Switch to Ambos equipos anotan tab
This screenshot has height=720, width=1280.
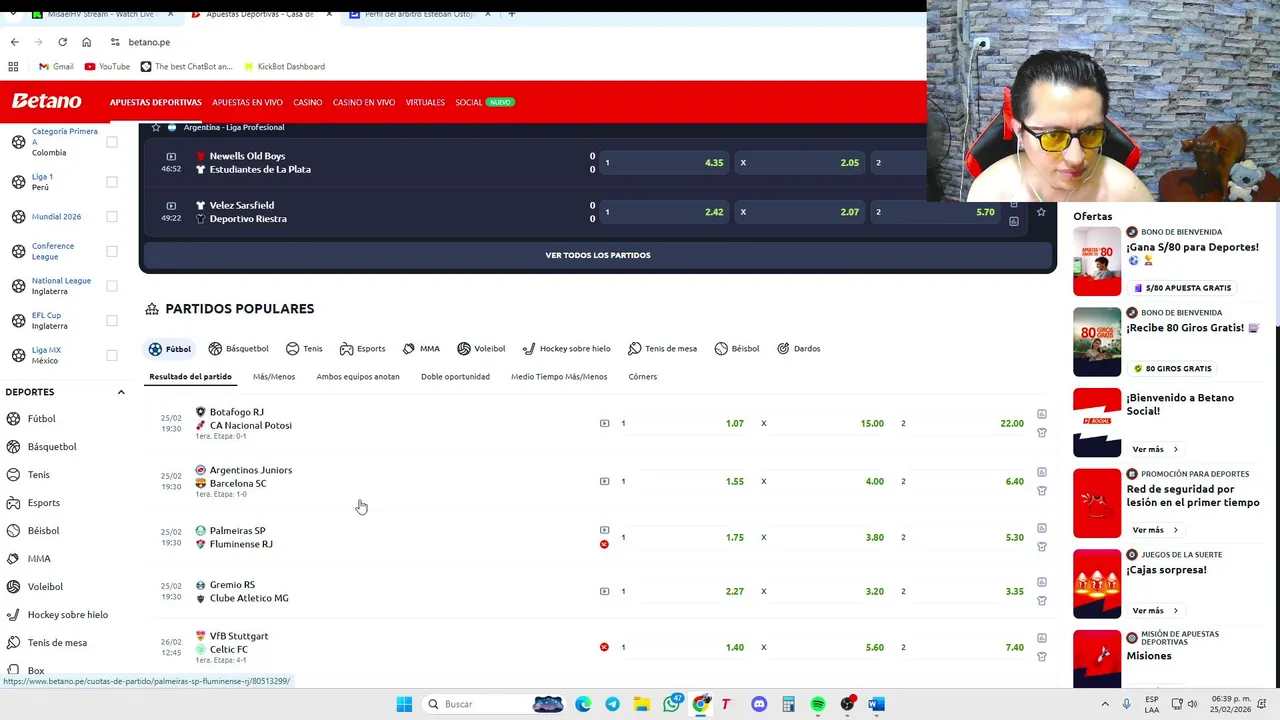pyautogui.click(x=358, y=377)
